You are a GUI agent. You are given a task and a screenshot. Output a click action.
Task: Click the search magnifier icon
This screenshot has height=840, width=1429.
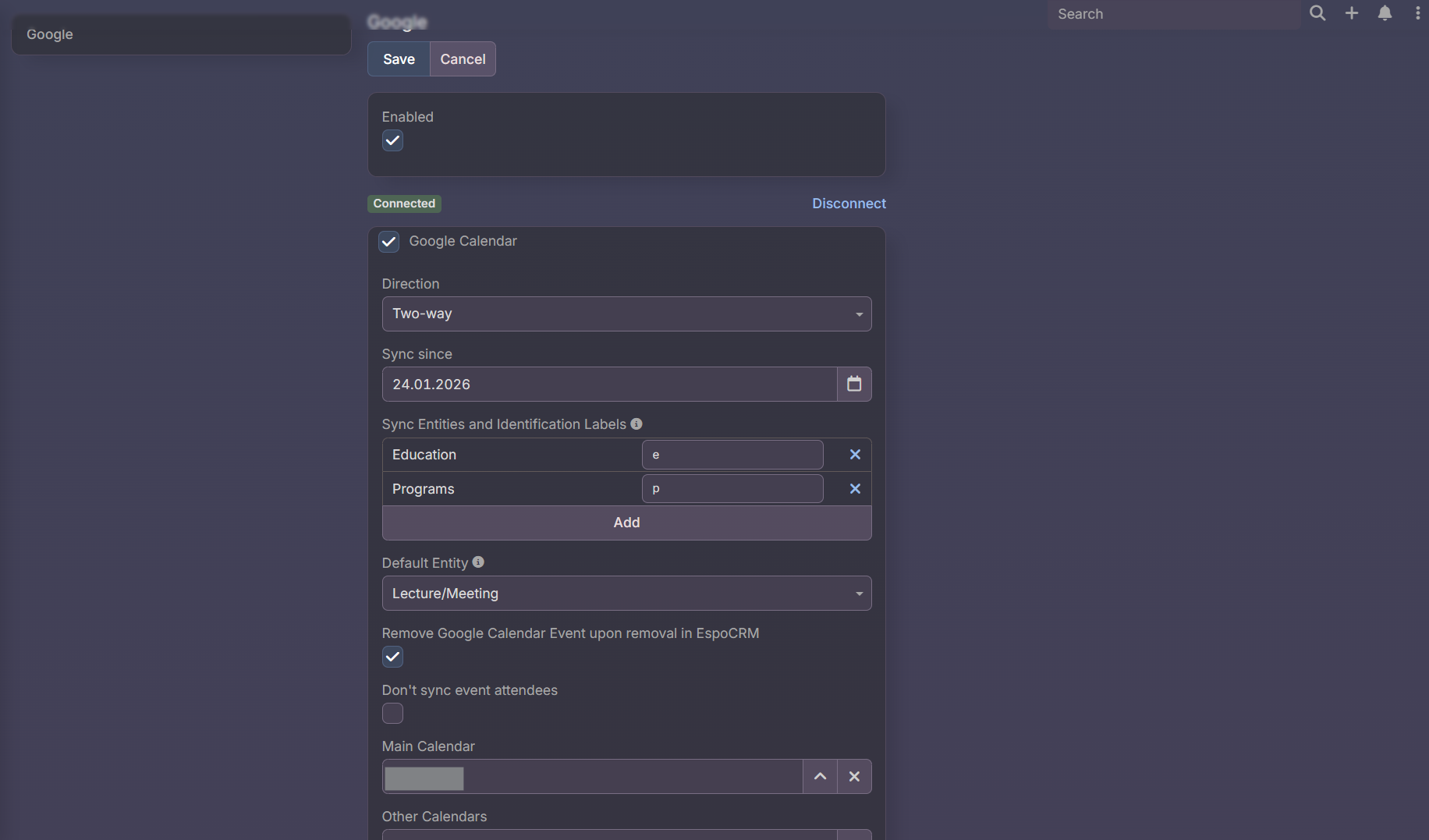1317,13
